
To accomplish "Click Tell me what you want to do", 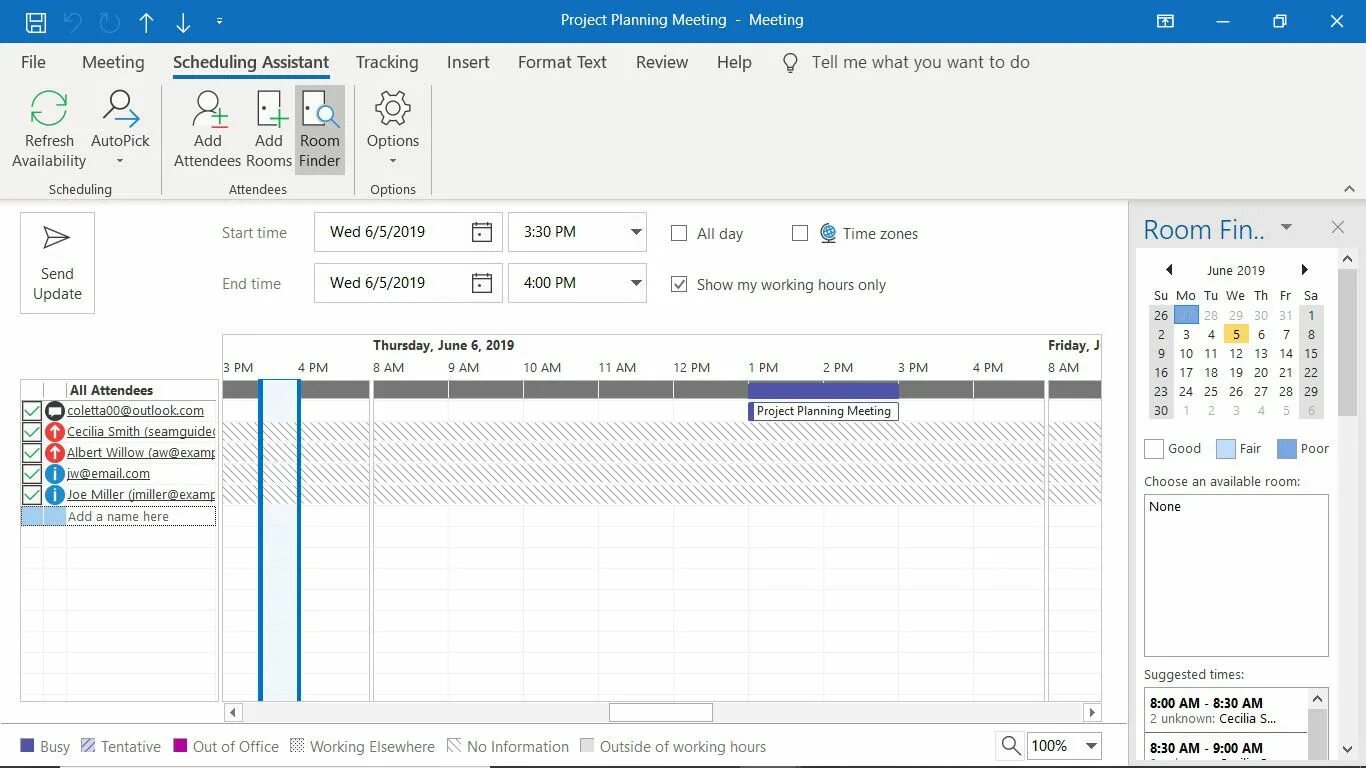I will [920, 62].
